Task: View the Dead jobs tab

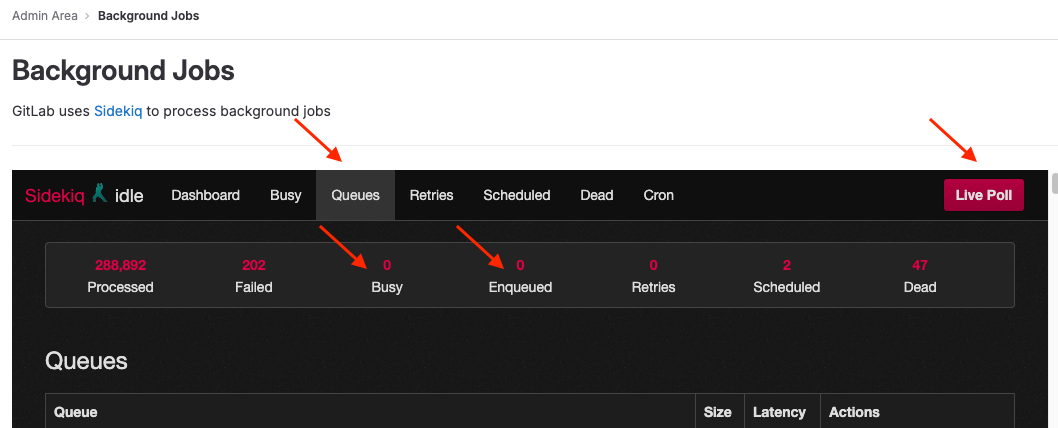Action: point(596,195)
